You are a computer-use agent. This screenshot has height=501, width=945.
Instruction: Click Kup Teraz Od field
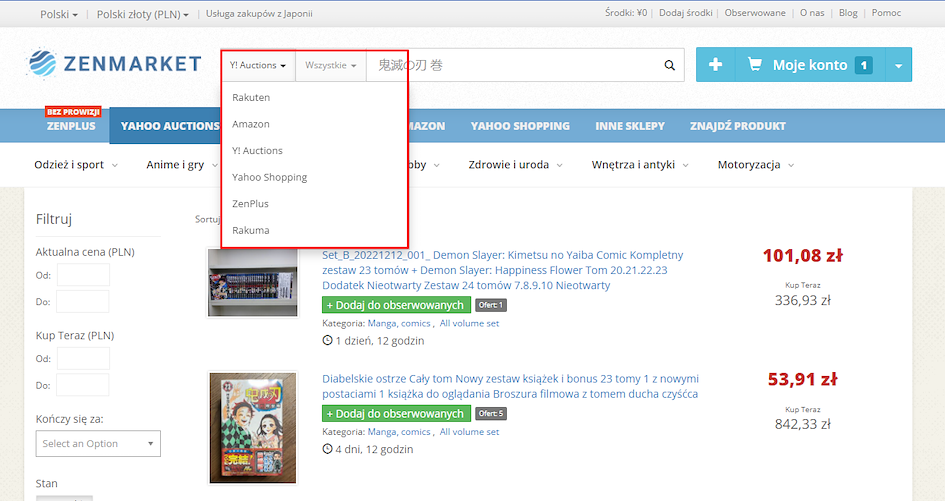83,358
